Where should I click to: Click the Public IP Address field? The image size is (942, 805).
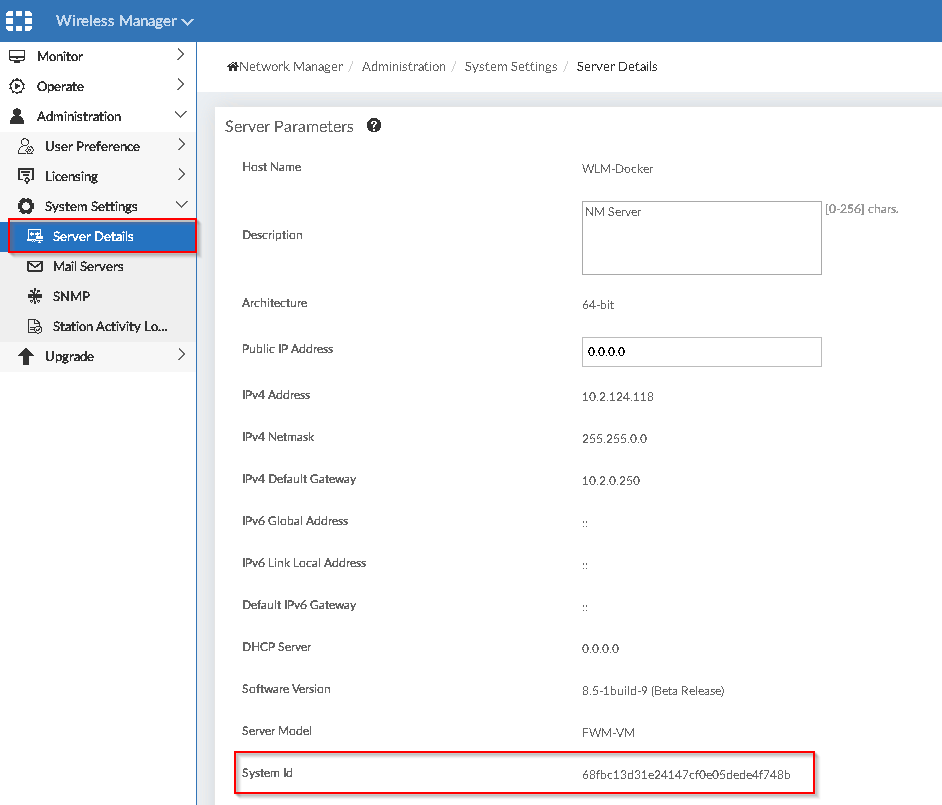701,352
